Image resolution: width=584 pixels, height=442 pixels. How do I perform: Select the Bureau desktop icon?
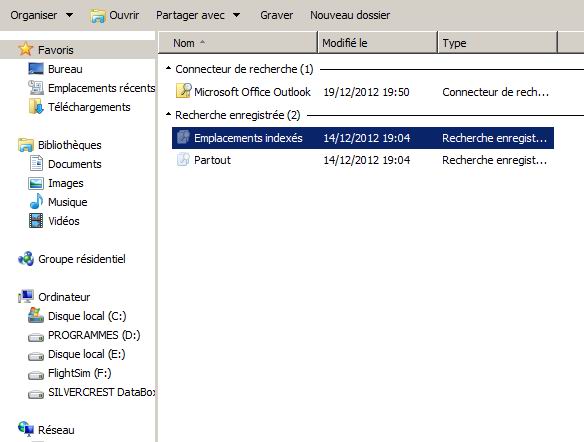tap(36, 69)
